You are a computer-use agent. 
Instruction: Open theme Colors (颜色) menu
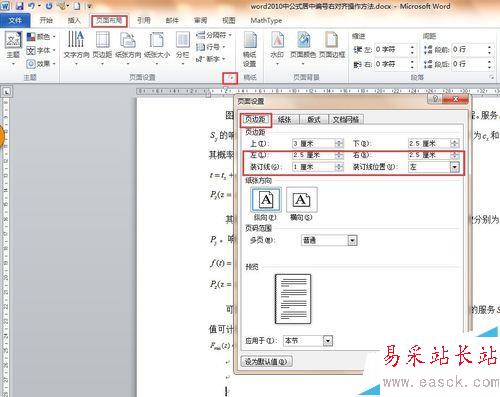point(41,36)
